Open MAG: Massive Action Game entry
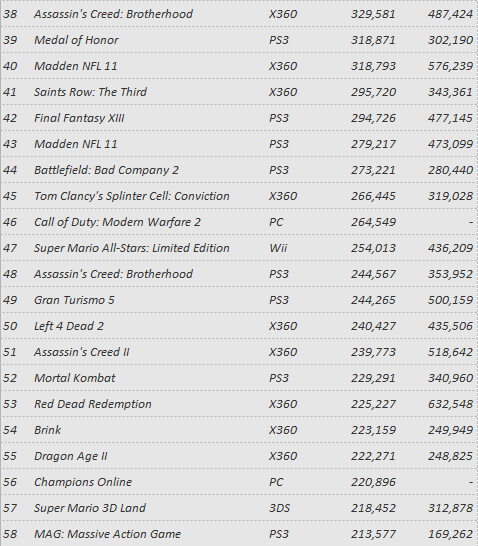The height and width of the screenshot is (546, 478). [x=108, y=534]
